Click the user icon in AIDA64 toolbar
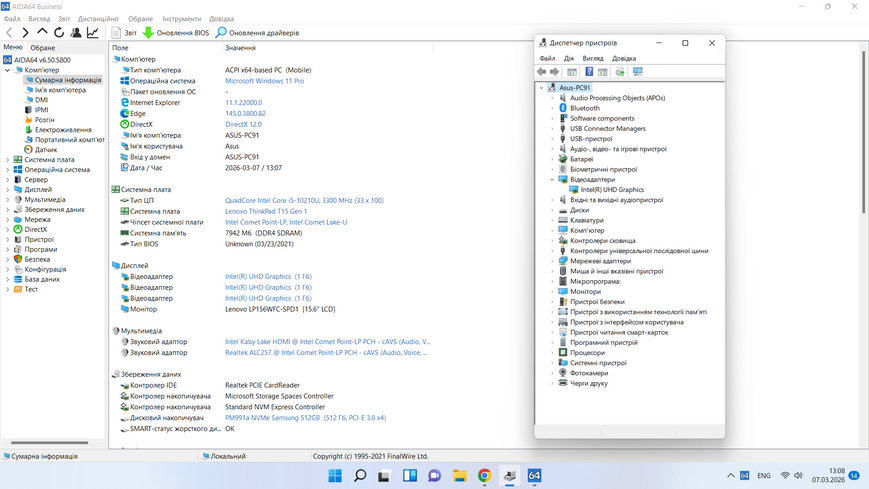The width and height of the screenshot is (869, 489). 76,33
